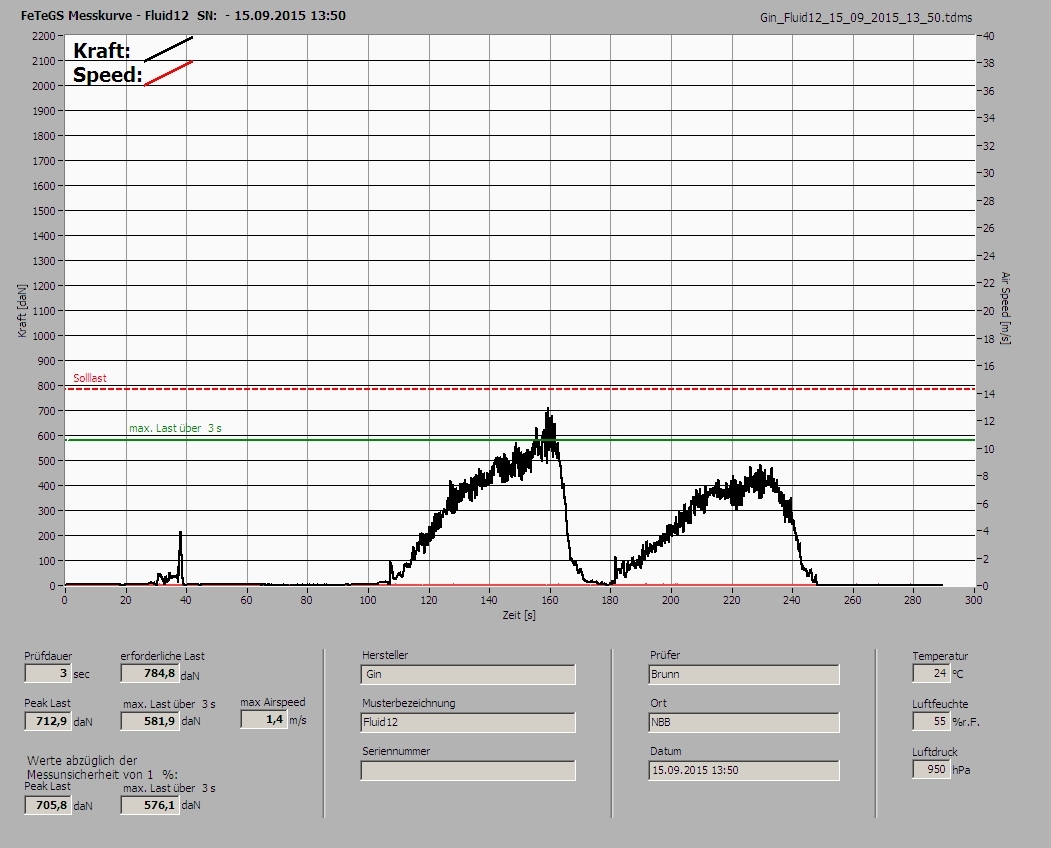The image size is (1051, 848).
Task: Click the corrected max. Last value 576,1
Action: (150, 805)
